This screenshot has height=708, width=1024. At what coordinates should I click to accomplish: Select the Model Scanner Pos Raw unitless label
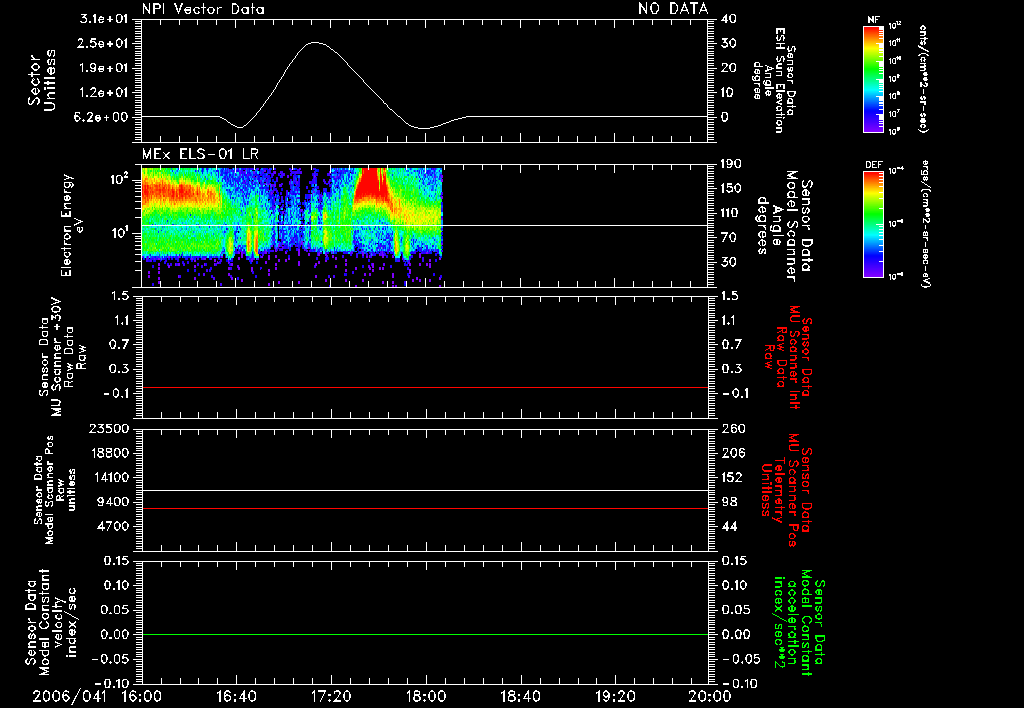[x=55, y=490]
